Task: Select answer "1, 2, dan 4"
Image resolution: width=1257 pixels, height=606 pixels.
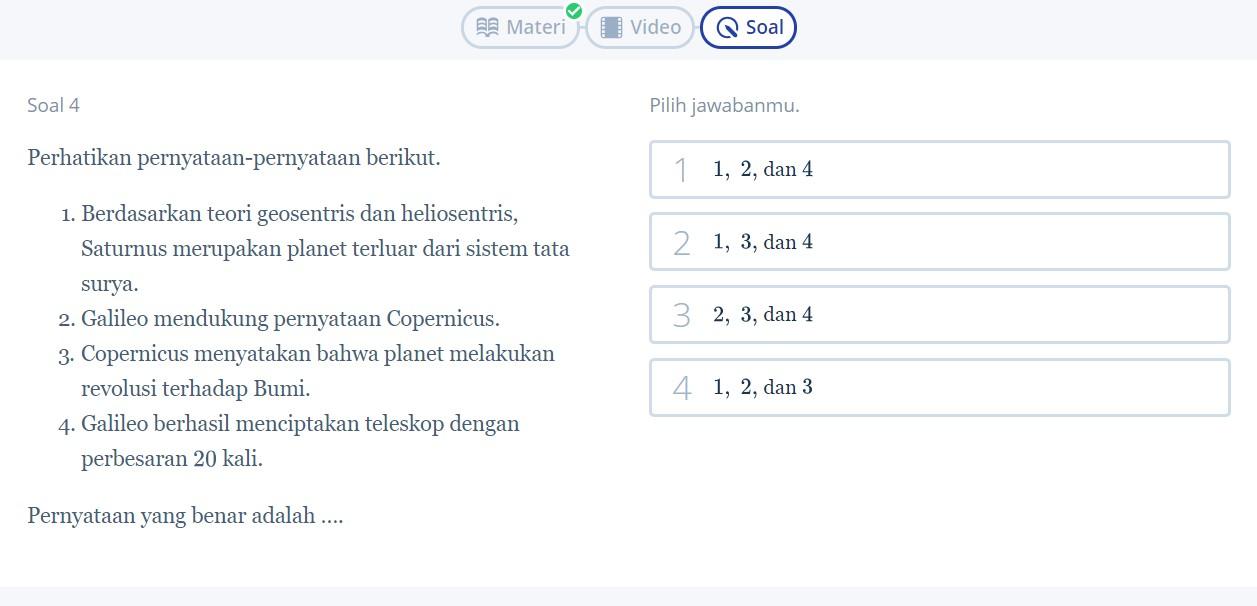Action: tap(939, 170)
